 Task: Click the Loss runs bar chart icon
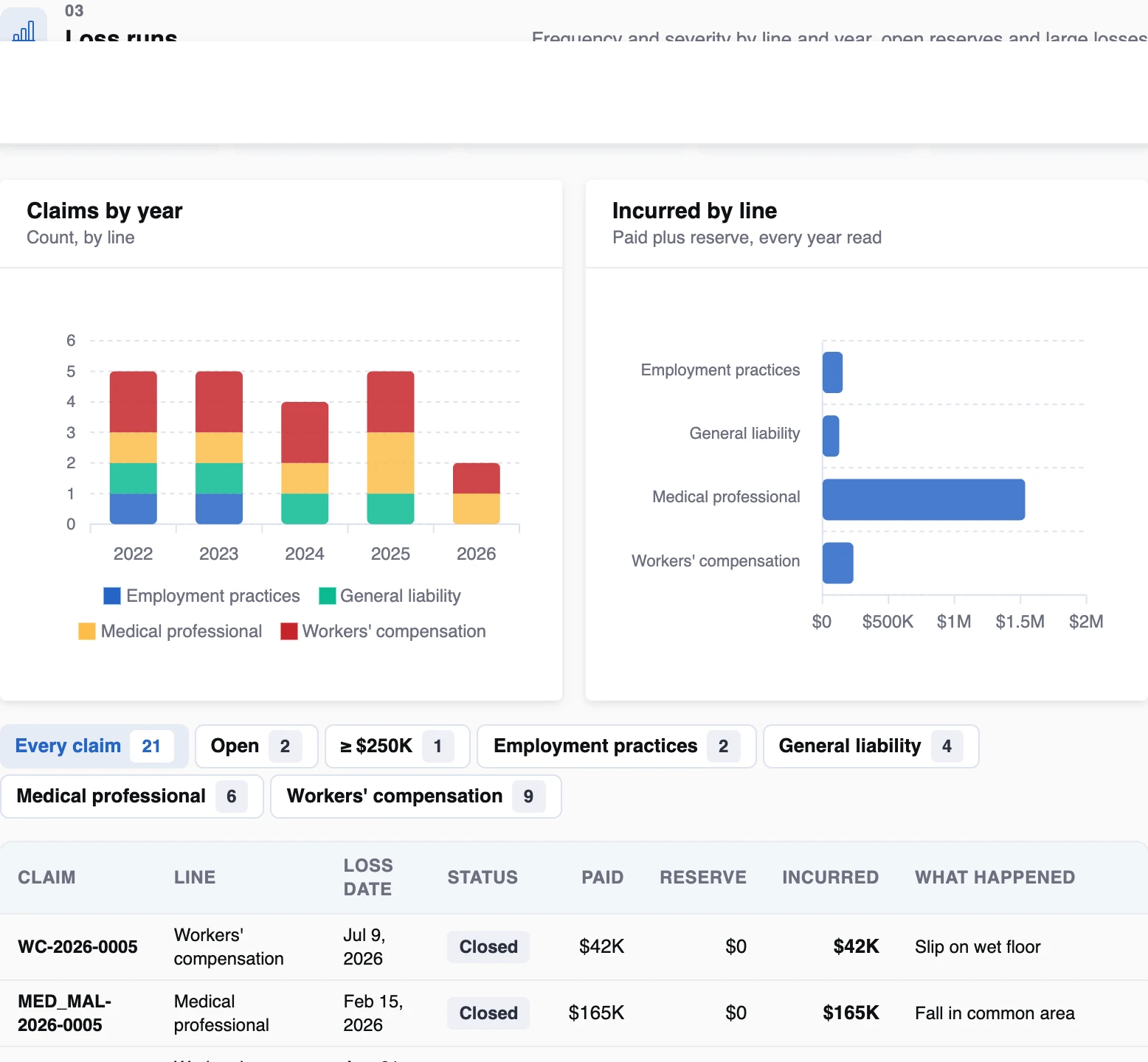[24, 30]
